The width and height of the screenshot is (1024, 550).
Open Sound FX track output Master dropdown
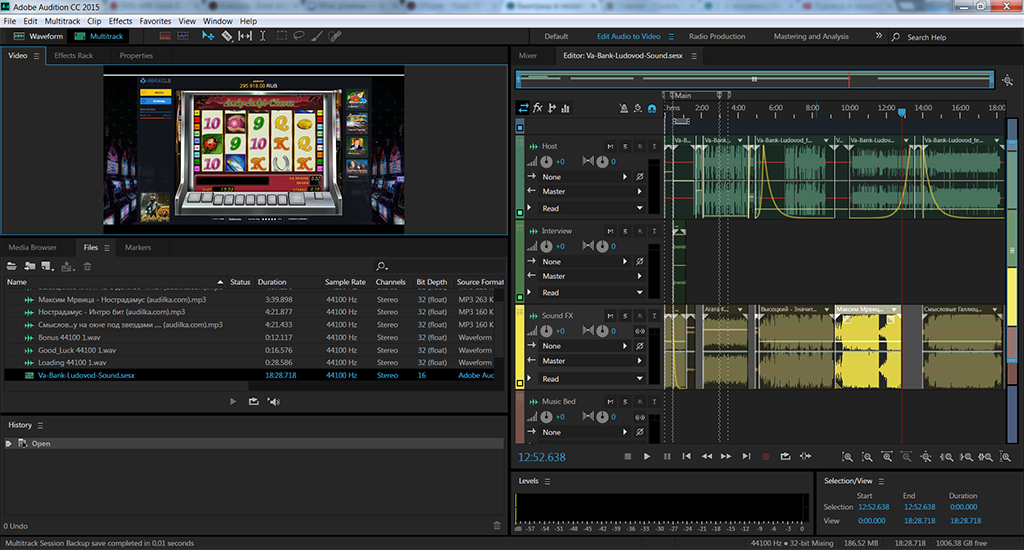pos(591,361)
